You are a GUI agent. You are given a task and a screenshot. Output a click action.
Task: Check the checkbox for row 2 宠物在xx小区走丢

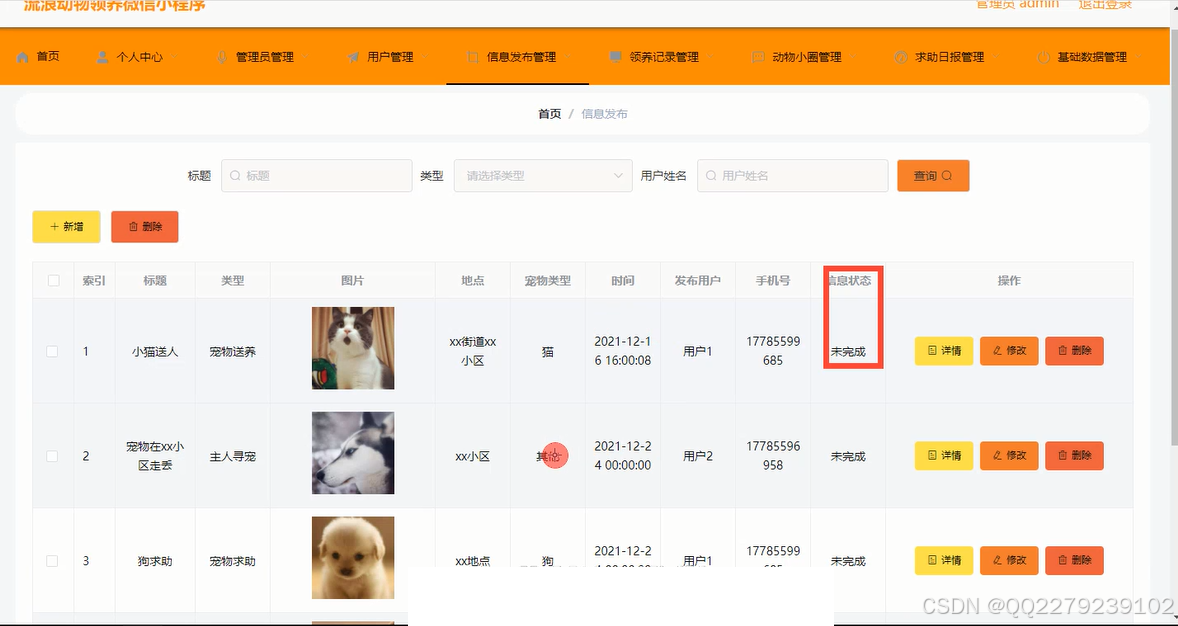(x=53, y=455)
